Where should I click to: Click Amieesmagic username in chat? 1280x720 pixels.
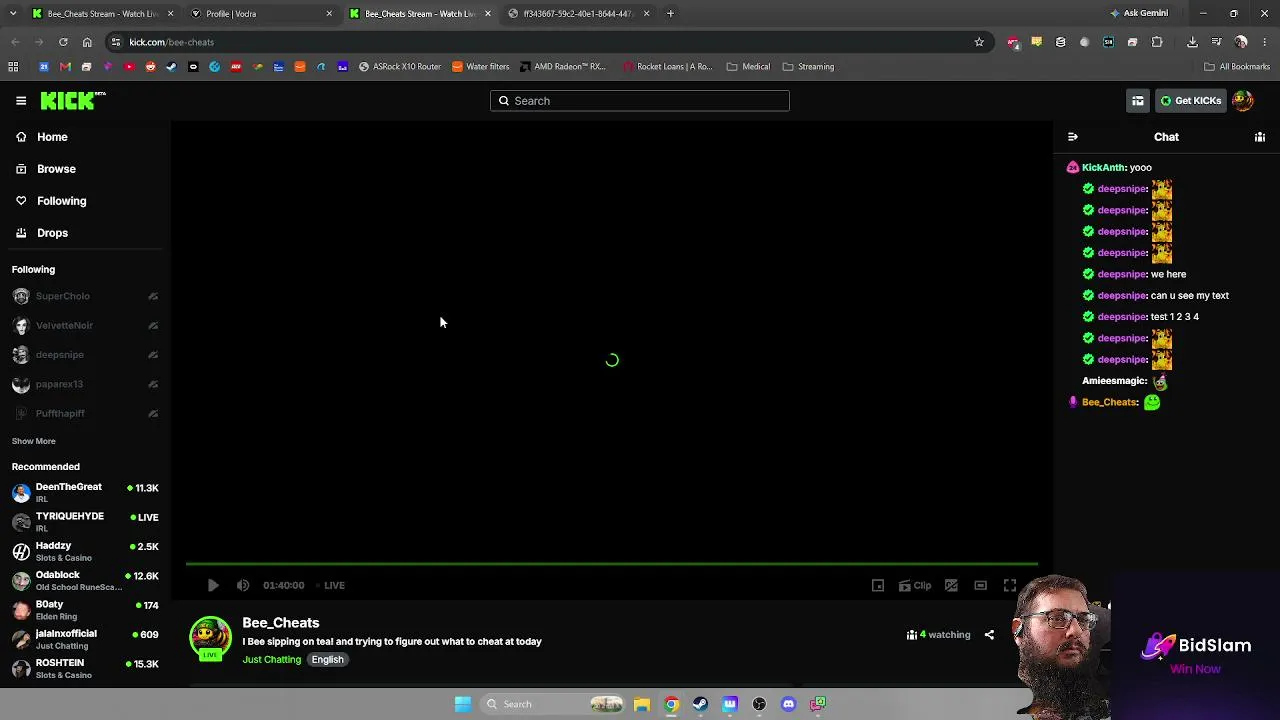coord(1114,381)
